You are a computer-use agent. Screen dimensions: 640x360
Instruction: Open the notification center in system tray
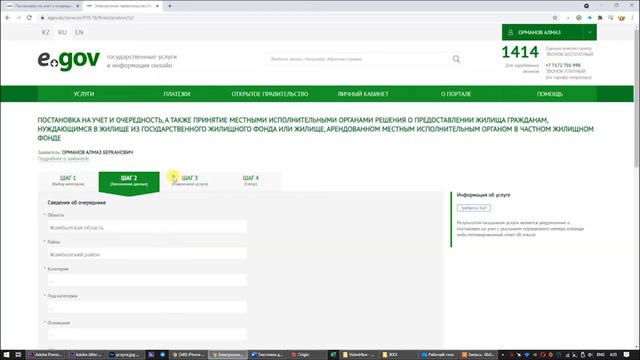627,355
